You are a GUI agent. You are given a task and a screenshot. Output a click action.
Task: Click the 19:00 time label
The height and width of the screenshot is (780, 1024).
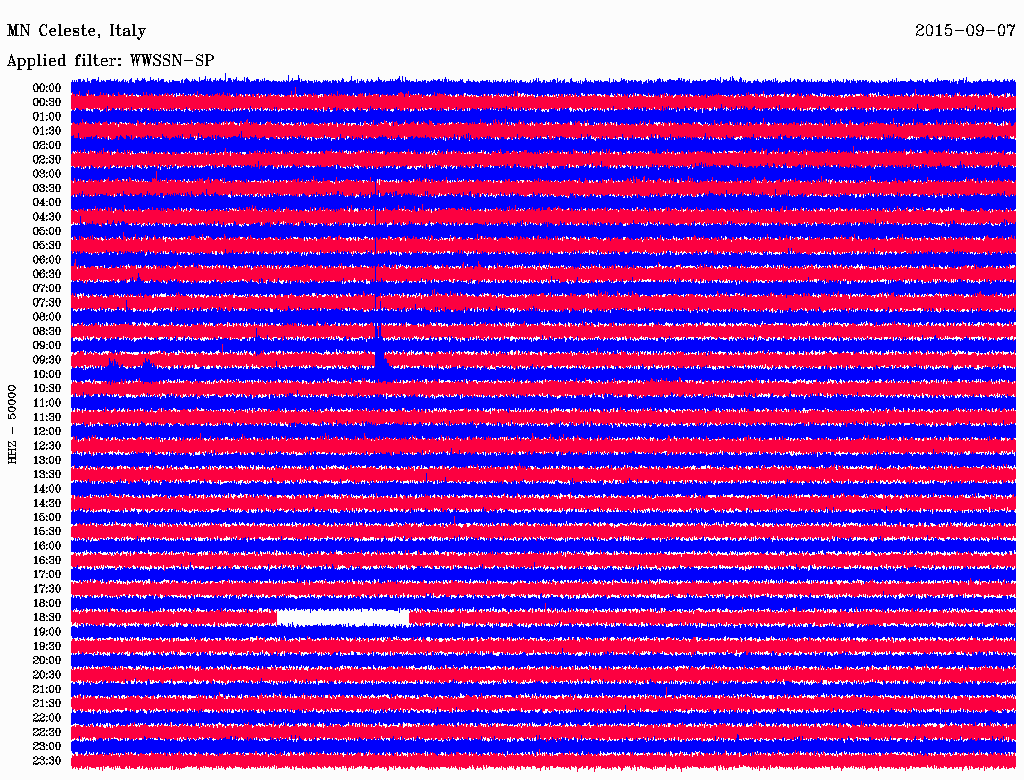pyautogui.click(x=47, y=632)
